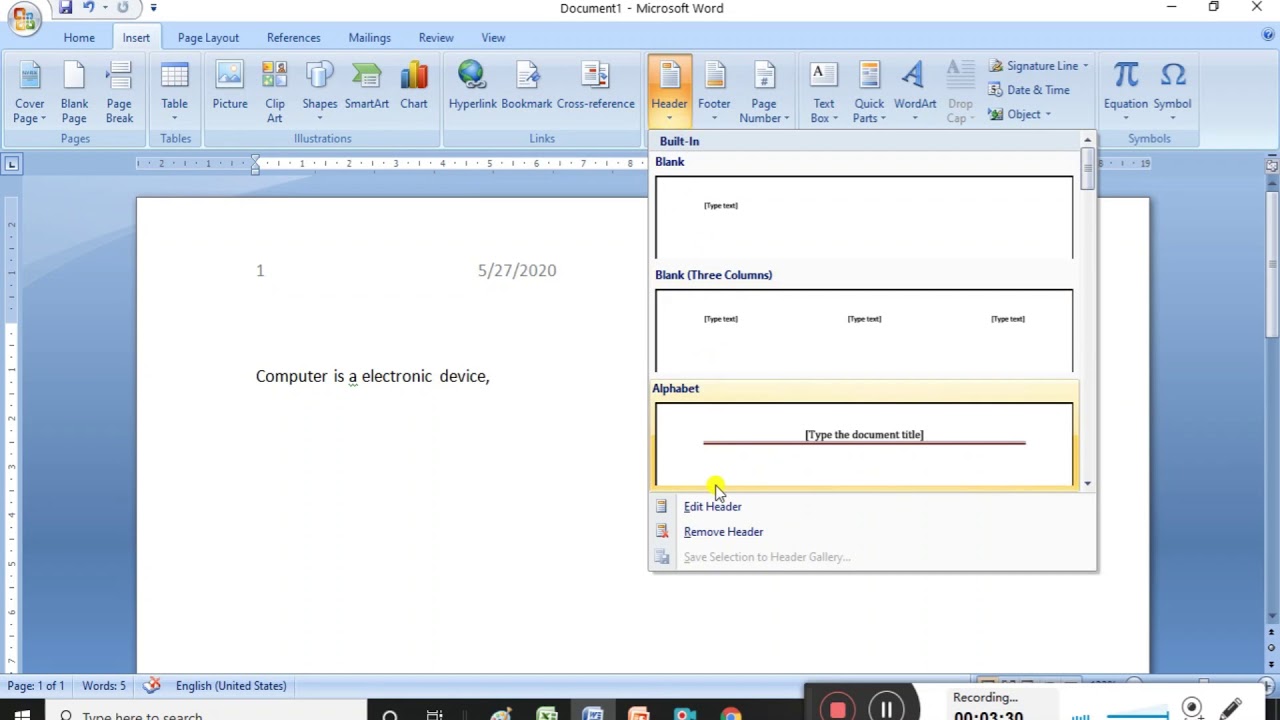Pick the Alphabet header thumbnail
This screenshot has width=1280, height=720.
[x=864, y=444]
